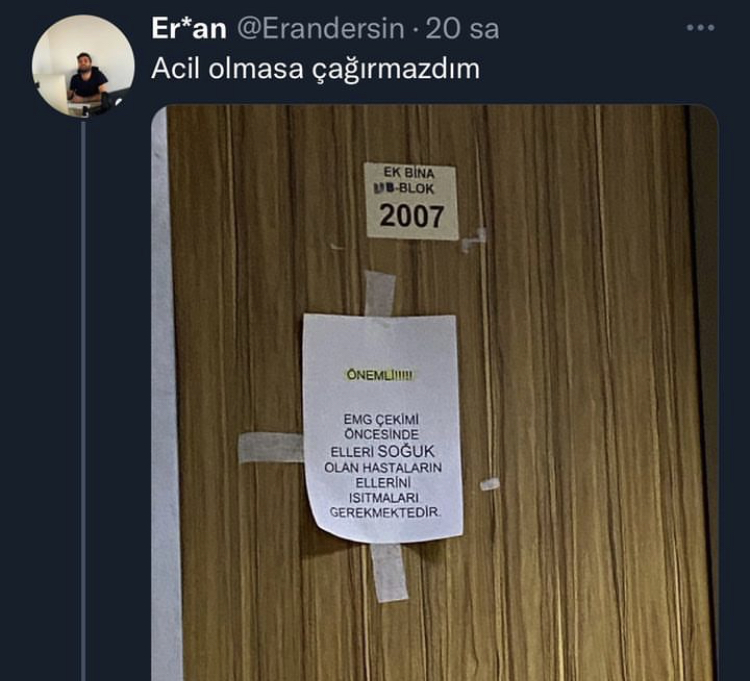Click the word SOĞUK on the notice
750x681 pixels.
(406, 451)
